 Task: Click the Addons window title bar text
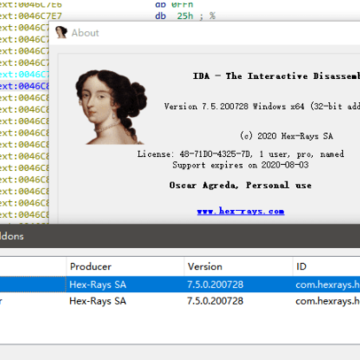click(x=12, y=236)
